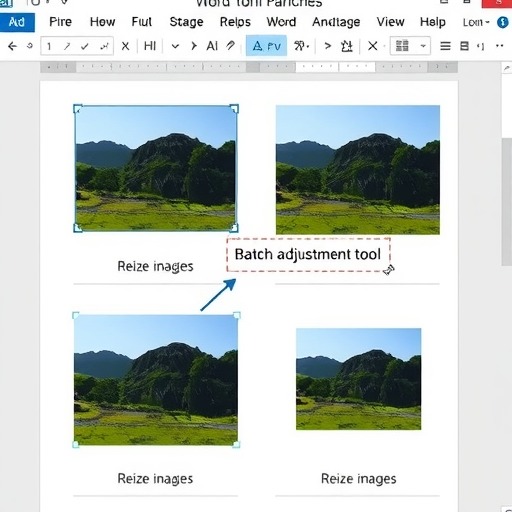Viewport: 512px width, 512px height.
Task: Expand the grid layout dropdown arrow
Action: click(423, 46)
